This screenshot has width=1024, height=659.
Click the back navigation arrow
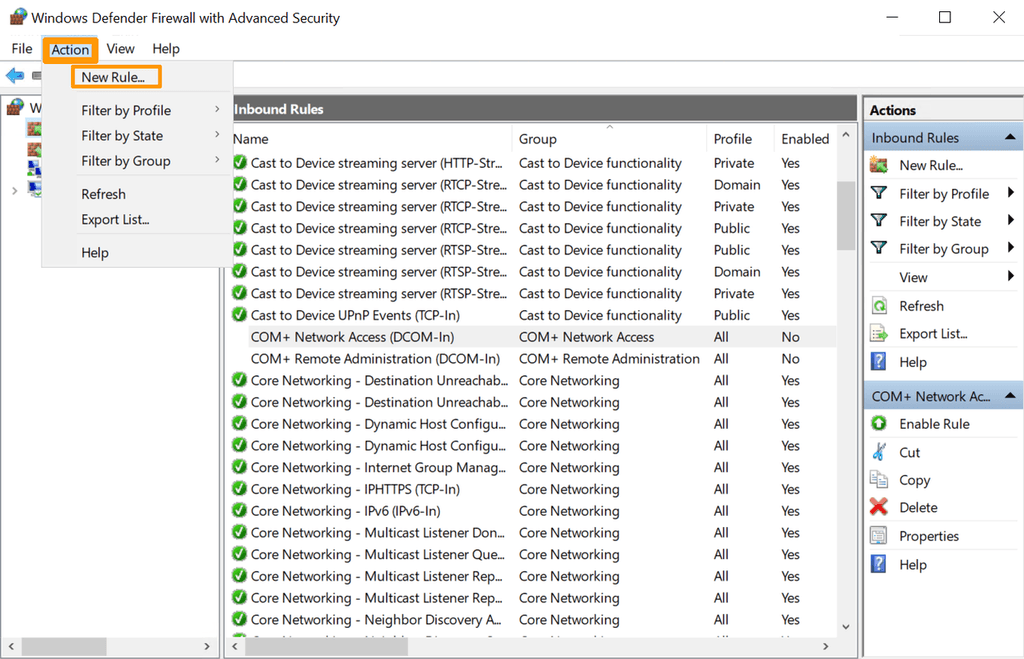(14, 75)
